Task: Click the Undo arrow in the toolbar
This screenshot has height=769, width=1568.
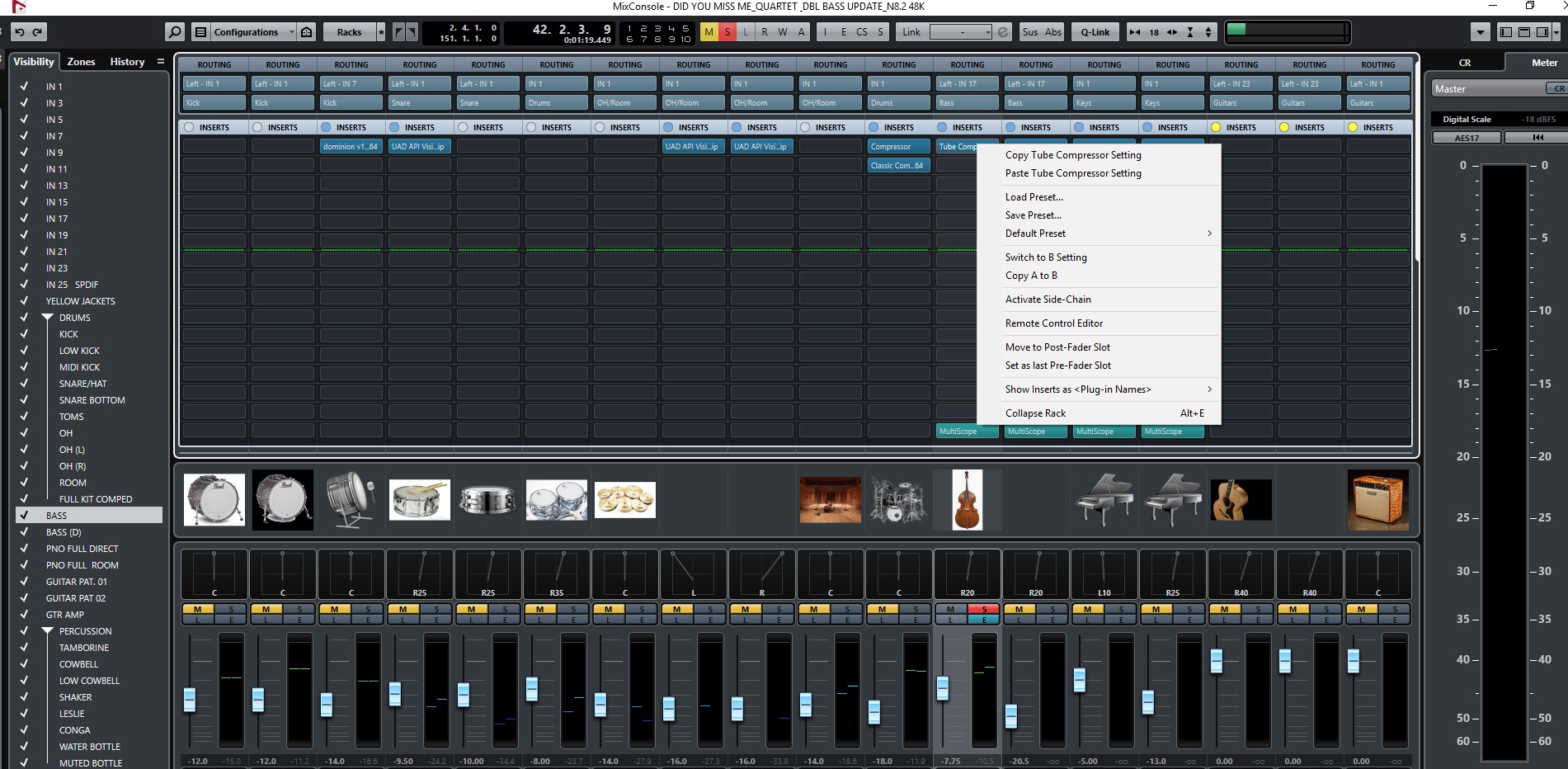Action: coord(19,32)
